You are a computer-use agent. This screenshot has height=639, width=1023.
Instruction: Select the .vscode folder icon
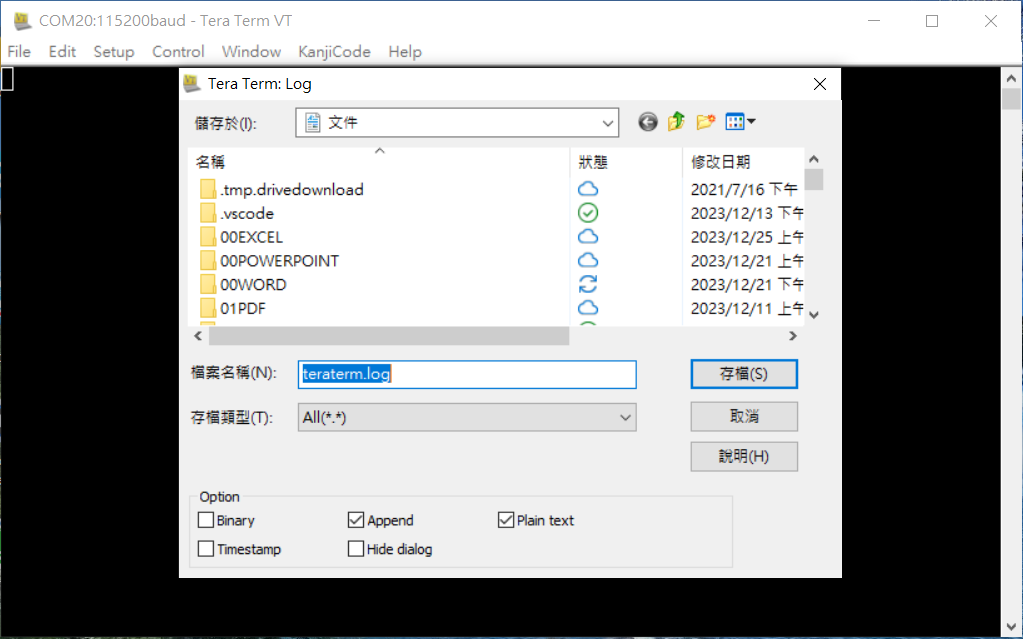(x=207, y=213)
